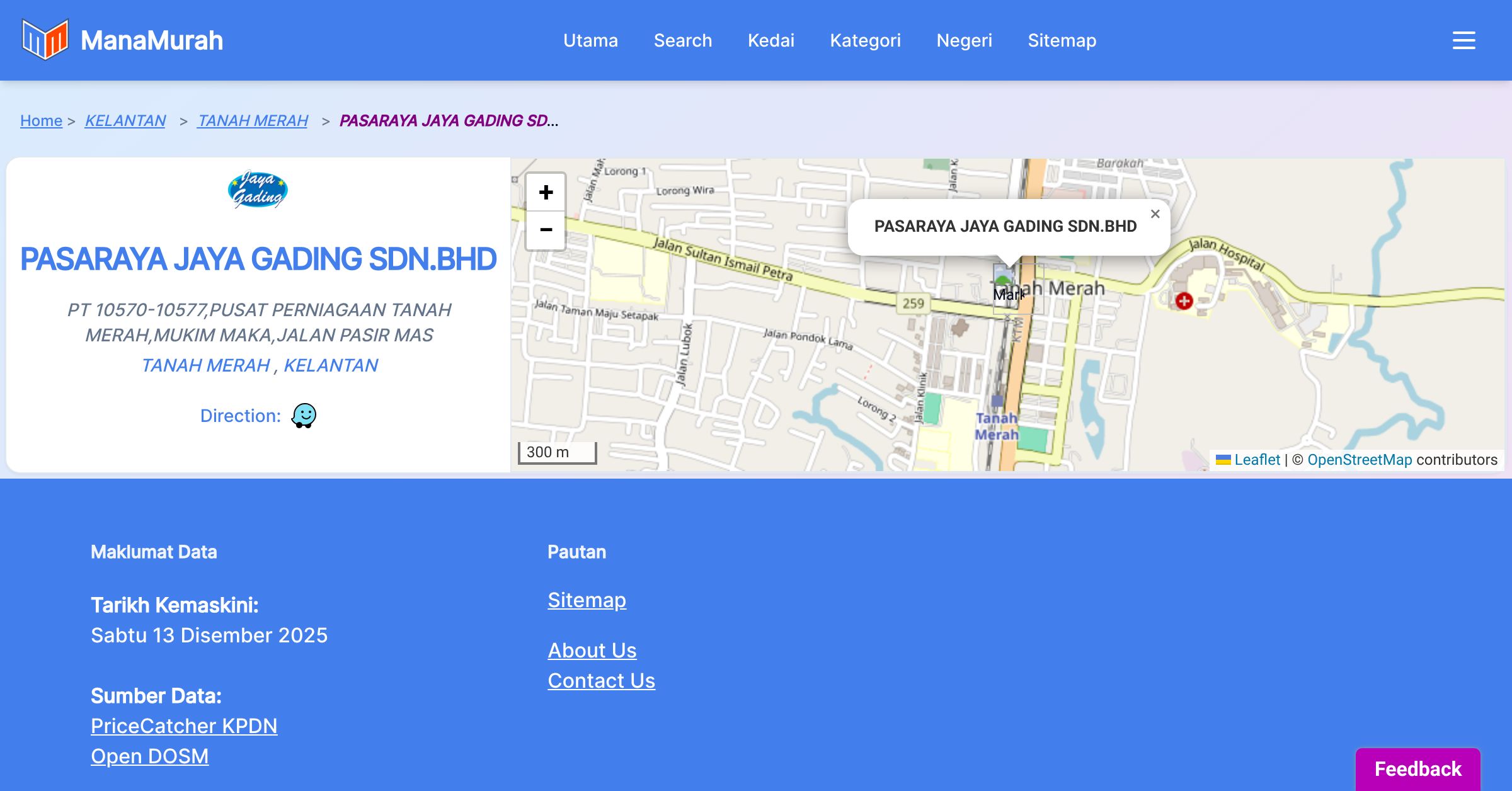Open the hamburger menu
Viewport: 1512px width, 791px height.
click(1463, 40)
